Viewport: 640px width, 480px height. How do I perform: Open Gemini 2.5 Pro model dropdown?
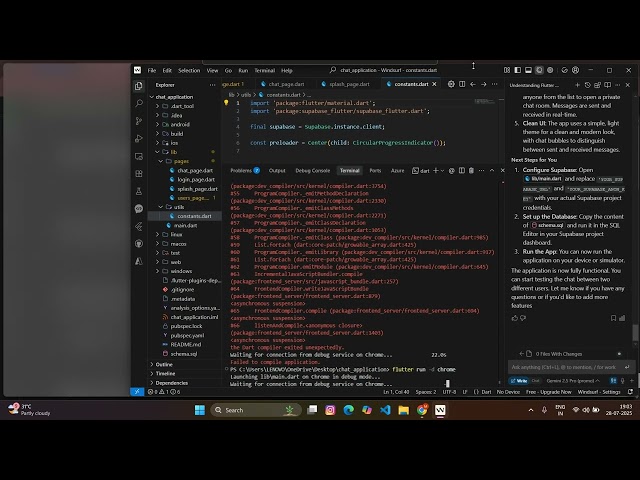point(573,380)
